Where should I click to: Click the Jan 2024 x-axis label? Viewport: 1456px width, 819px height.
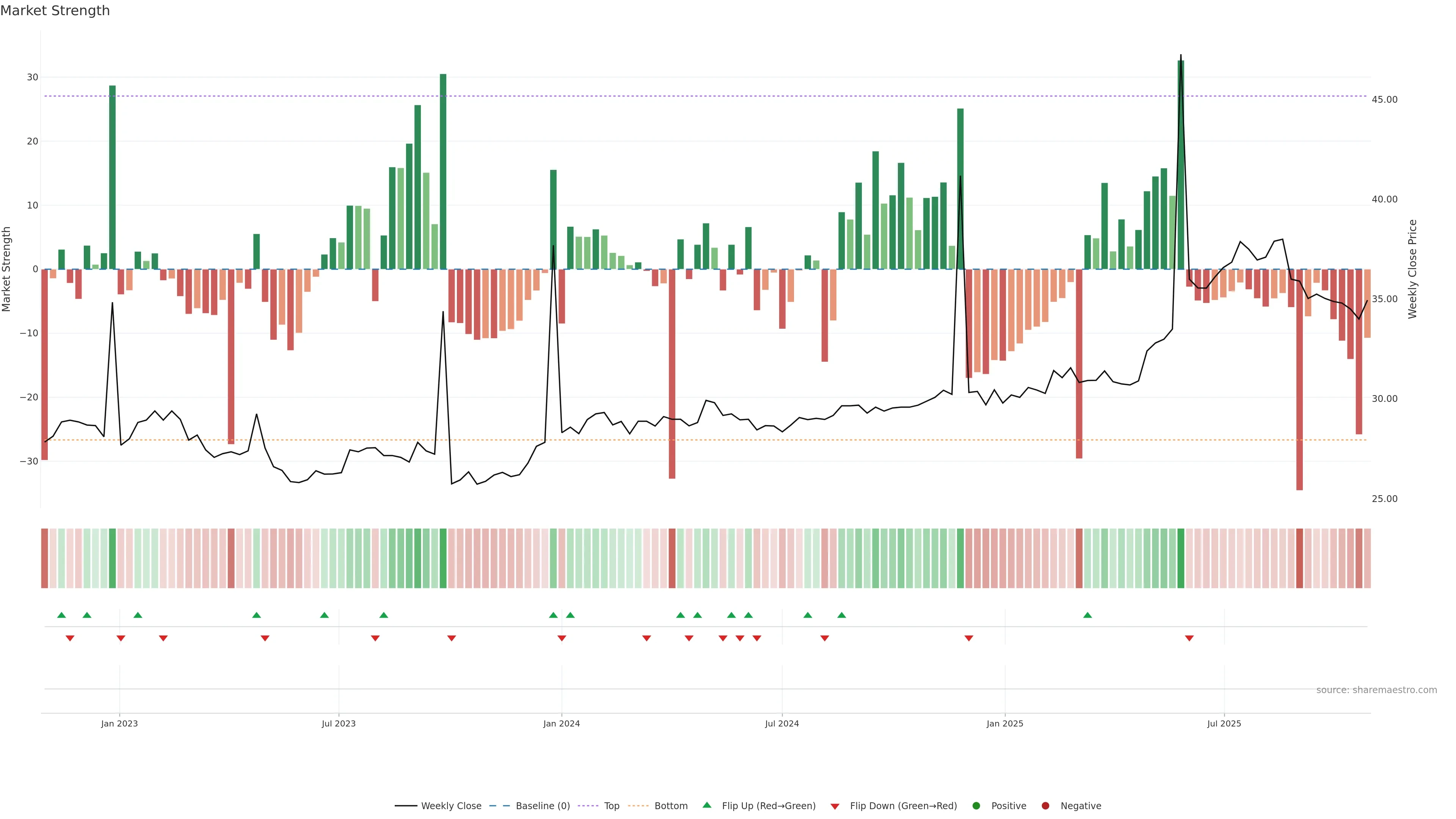click(x=561, y=723)
